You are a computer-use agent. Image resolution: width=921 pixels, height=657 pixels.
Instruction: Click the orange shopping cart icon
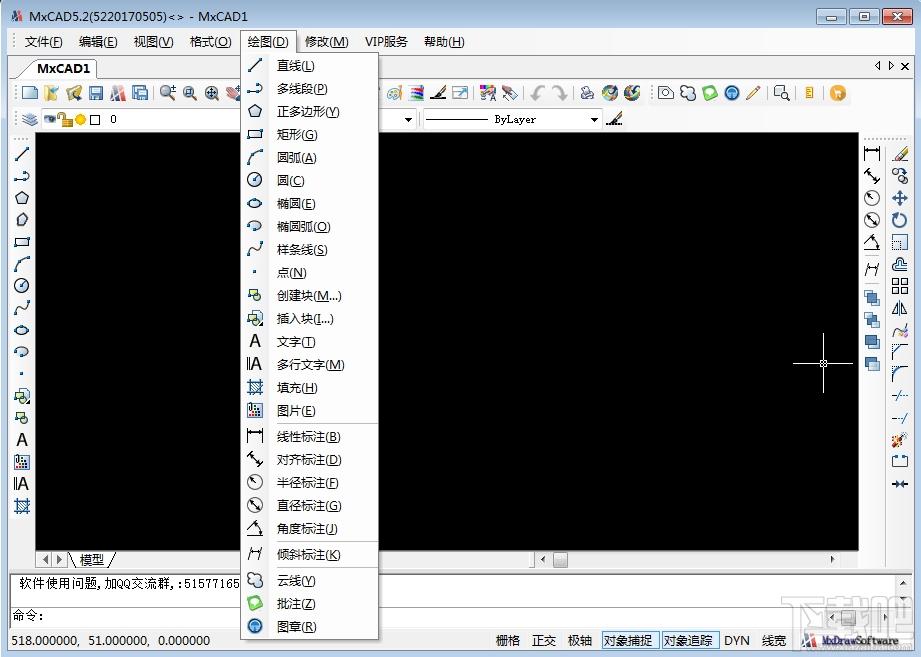click(838, 93)
